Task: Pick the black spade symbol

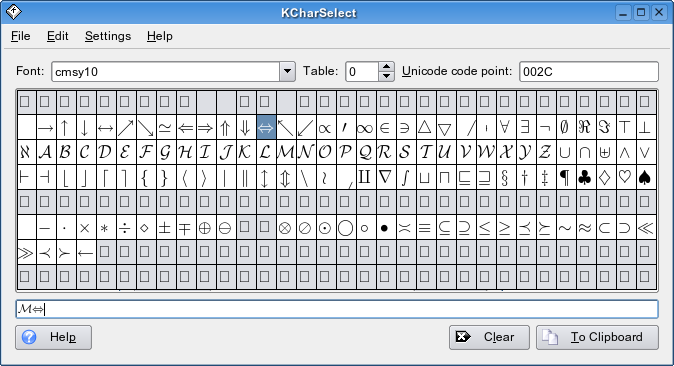Action: click(644, 177)
